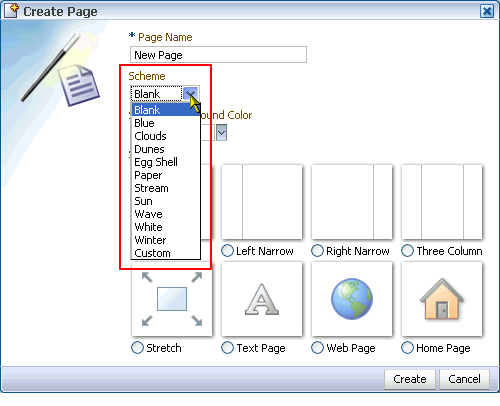This screenshot has height=406, width=500.
Task: Click the Three Column layout thumbnail
Action: pyautogui.click(x=442, y=202)
